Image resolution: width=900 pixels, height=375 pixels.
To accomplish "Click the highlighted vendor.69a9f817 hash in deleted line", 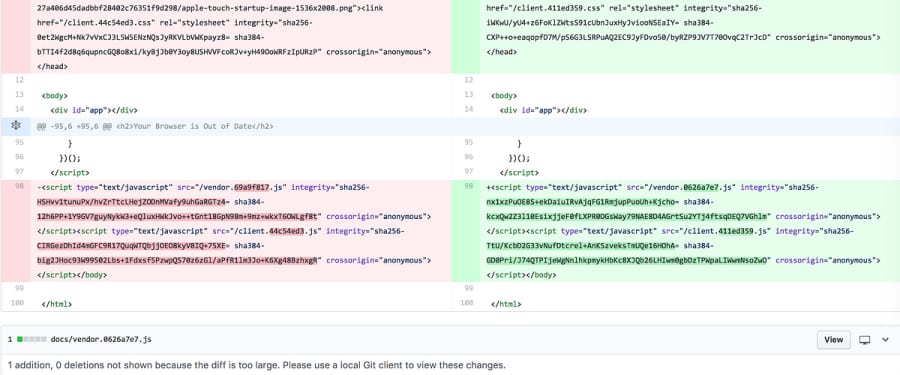I will click(252, 187).
